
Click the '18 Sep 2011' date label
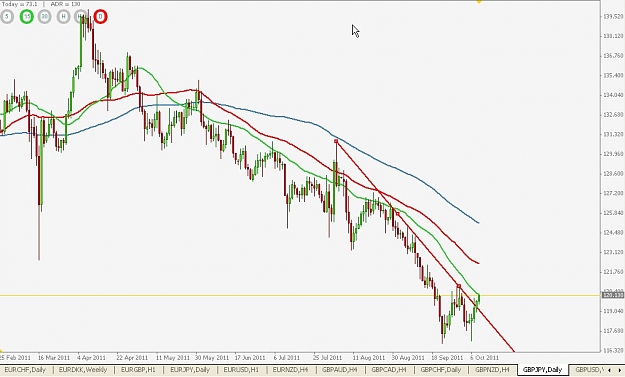pyautogui.click(x=447, y=357)
